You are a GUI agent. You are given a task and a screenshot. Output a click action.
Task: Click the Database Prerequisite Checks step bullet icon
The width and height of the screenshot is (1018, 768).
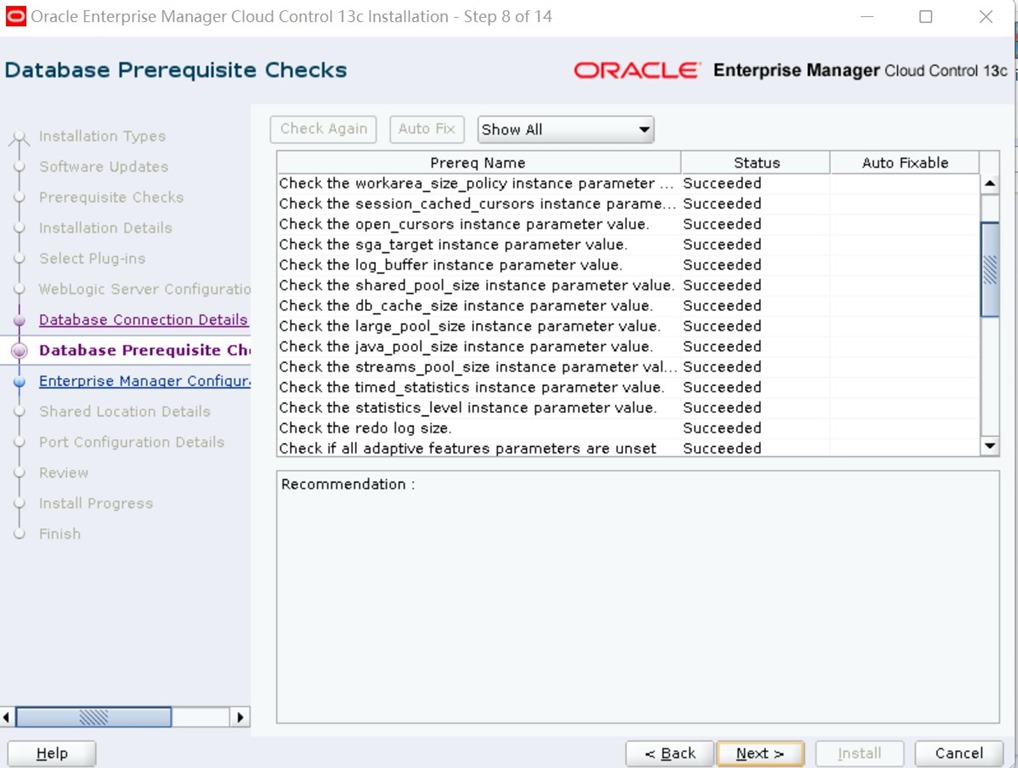(x=19, y=351)
